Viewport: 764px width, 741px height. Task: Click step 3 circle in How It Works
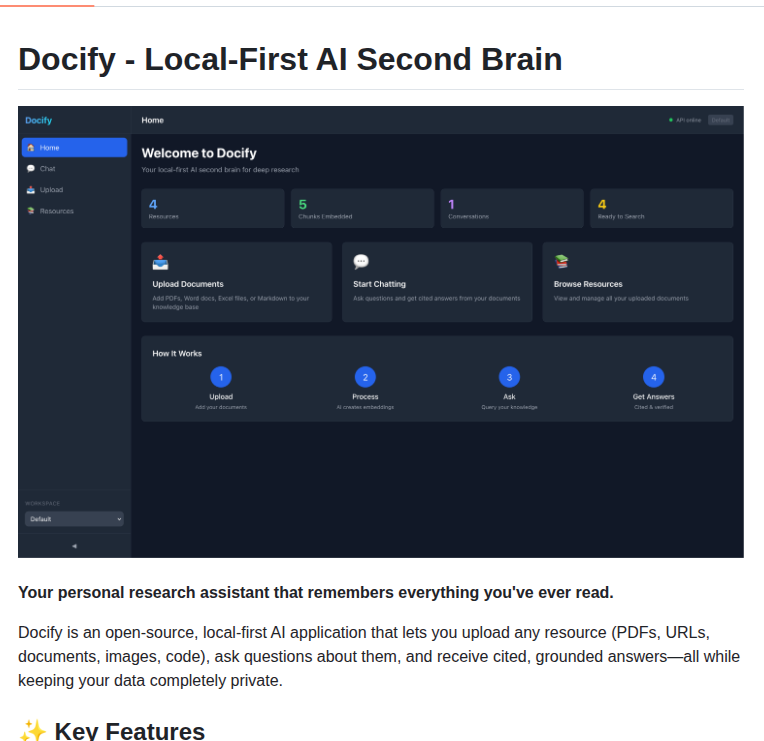pyautogui.click(x=509, y=377)
